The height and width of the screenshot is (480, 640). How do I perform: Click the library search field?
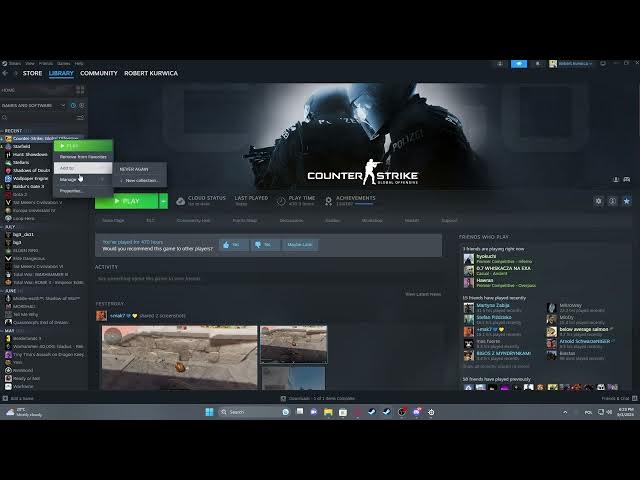click(39, 118)
